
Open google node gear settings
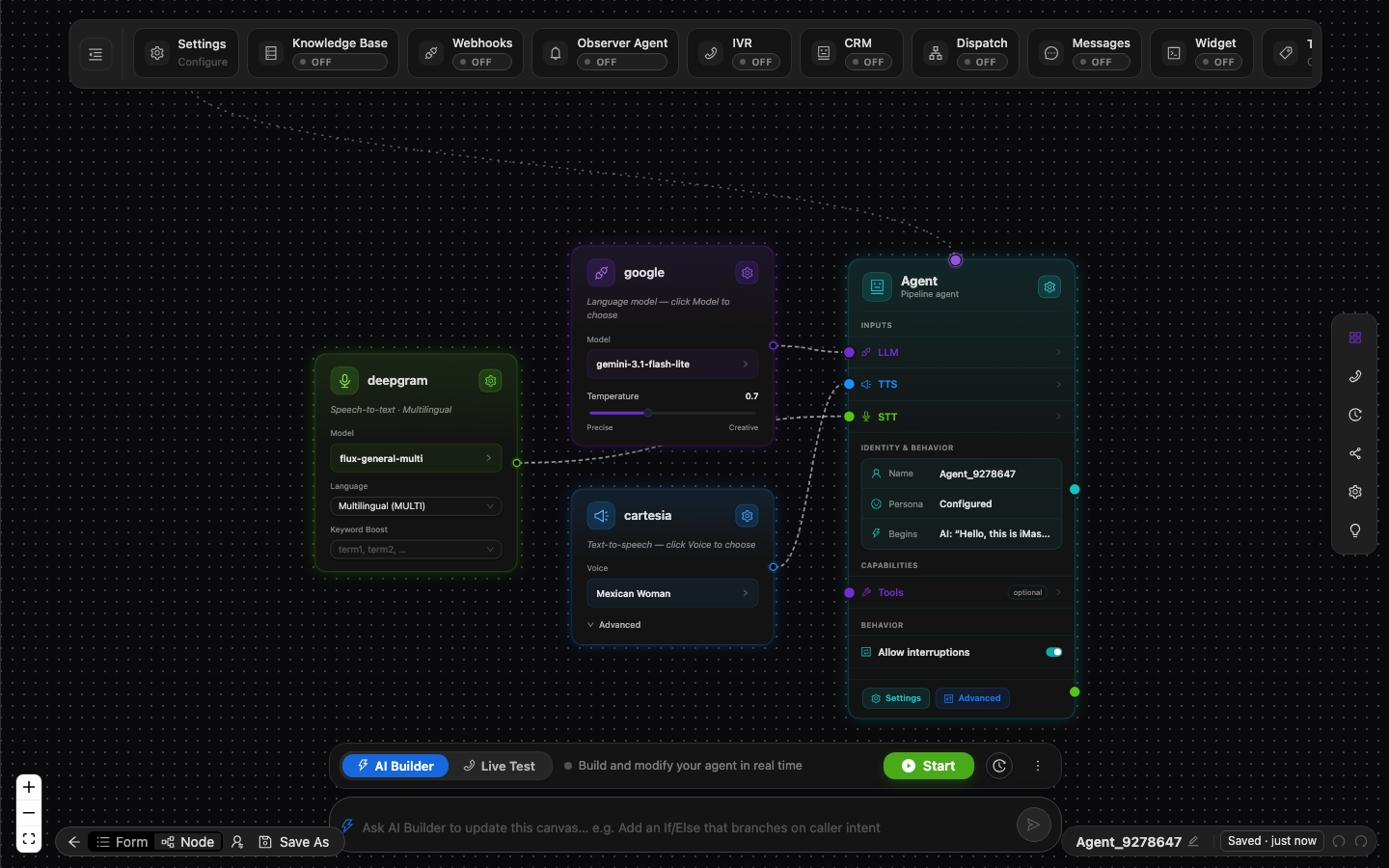point(748,273)
